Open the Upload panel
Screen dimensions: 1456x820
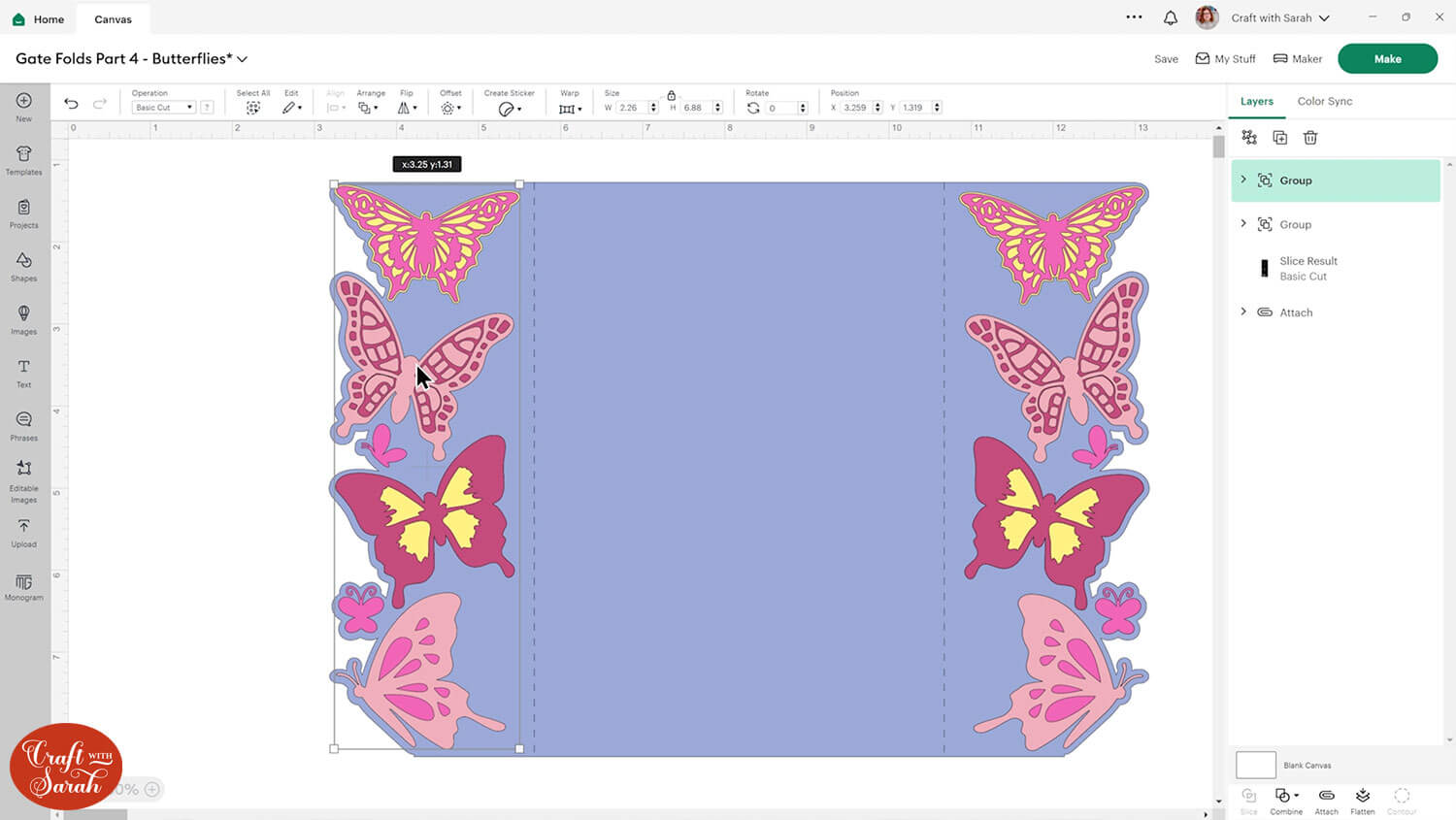click(x=24, y=532)
